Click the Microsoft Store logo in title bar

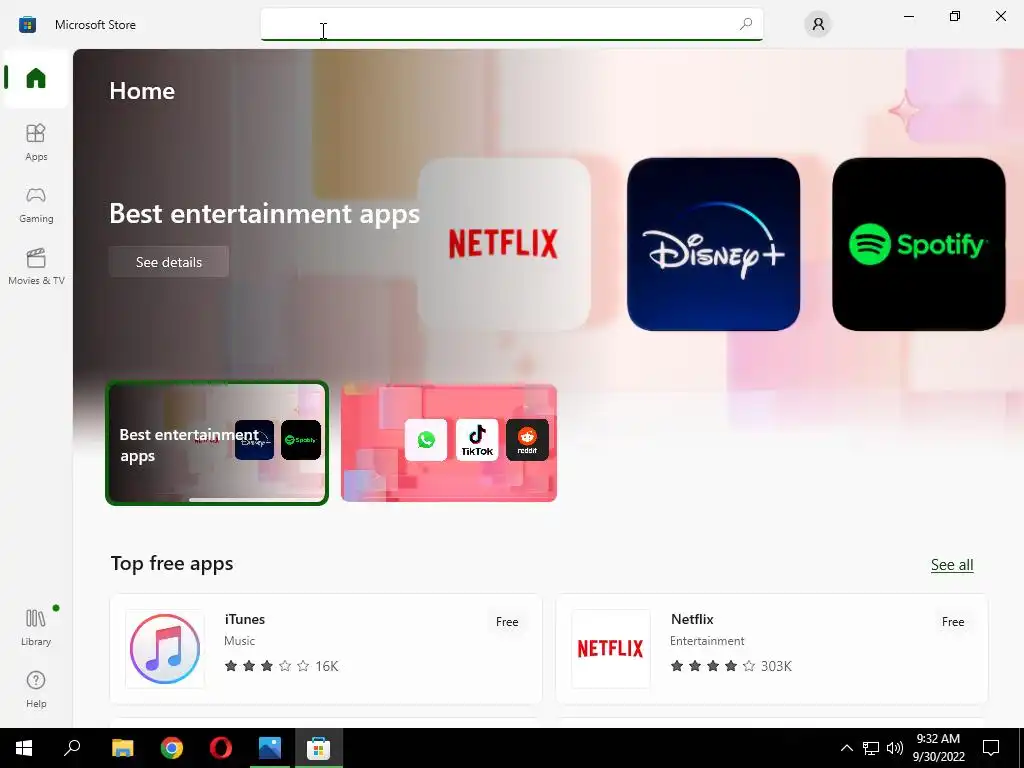(27, 25)
